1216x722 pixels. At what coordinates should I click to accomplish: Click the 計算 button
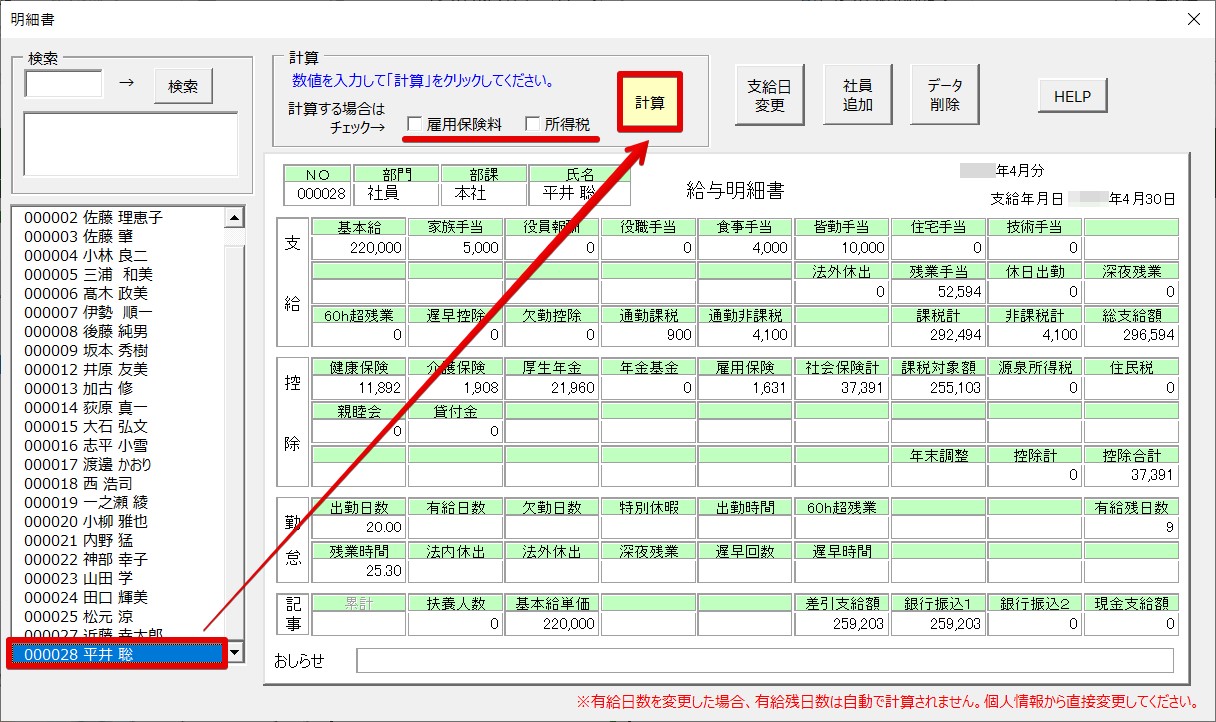[650, 102]
